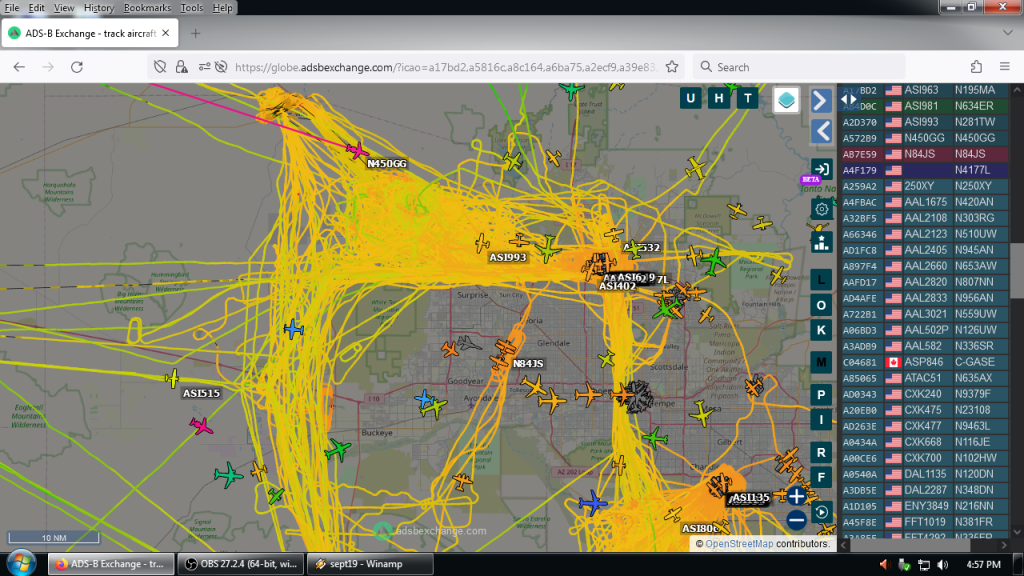Select row N4177L in aircraft list
1024x576 pixels.
[924, 170]
